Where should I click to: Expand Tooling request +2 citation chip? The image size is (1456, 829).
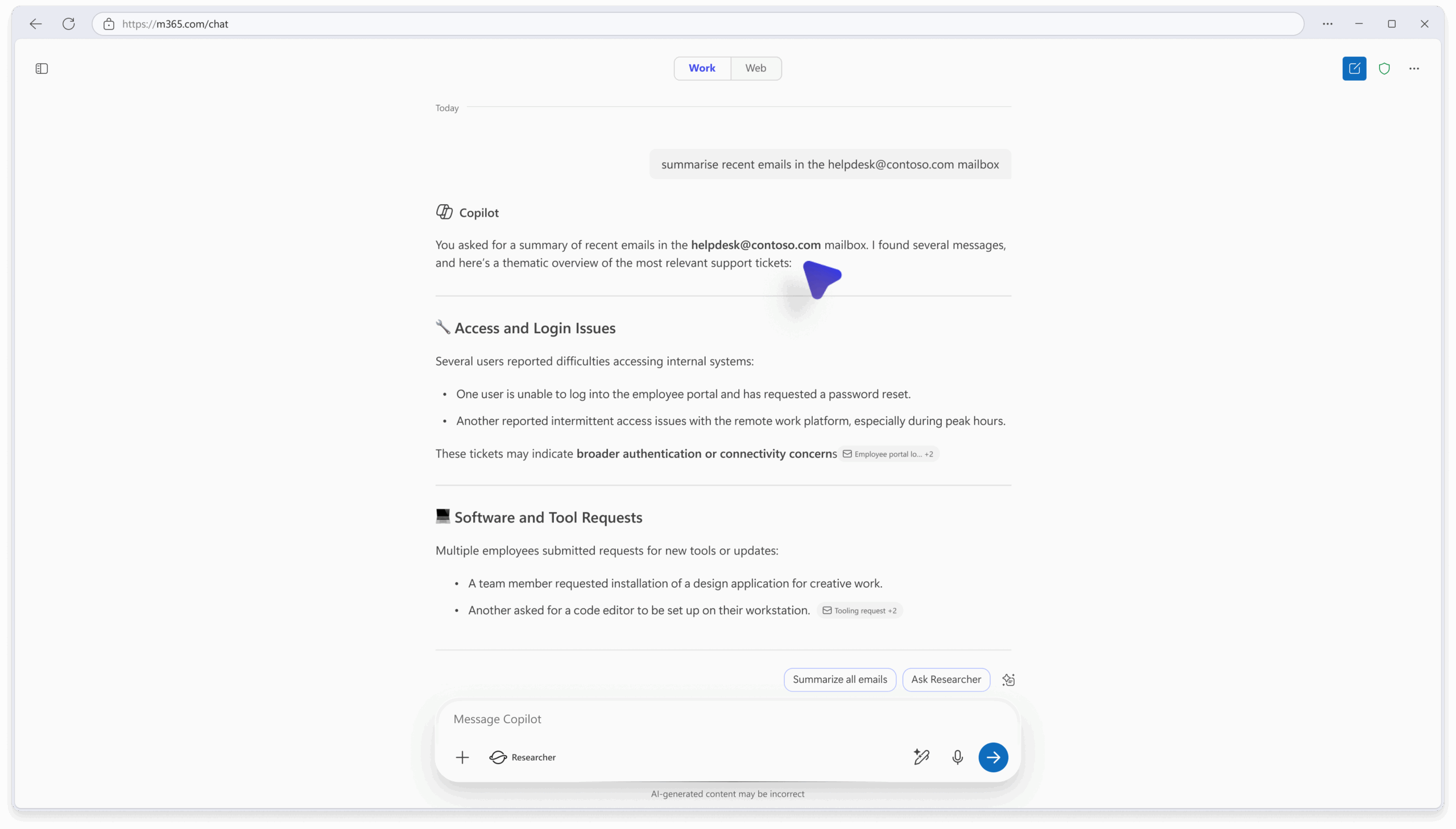(859, 610)
